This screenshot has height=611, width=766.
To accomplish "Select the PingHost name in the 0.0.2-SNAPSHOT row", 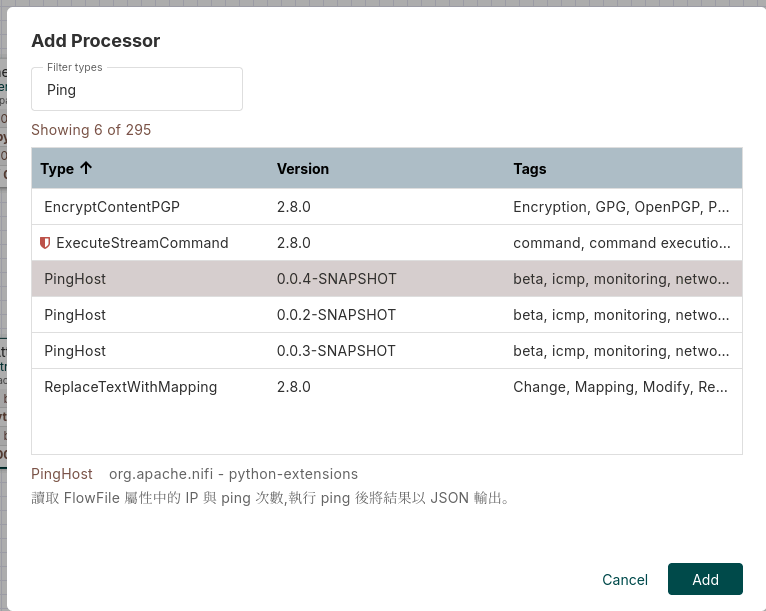I will [x=75, y=315].
